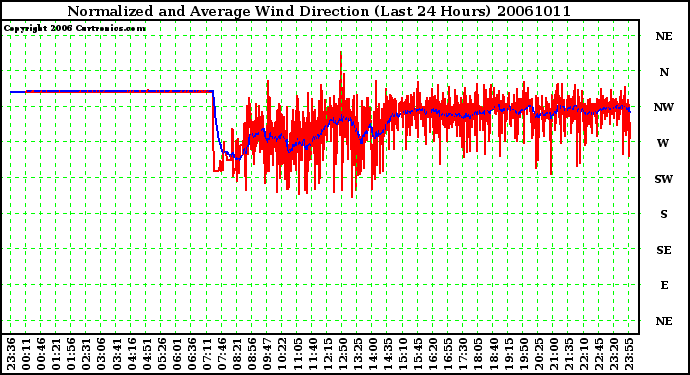690x375 pixels.
Task: Click the 18:40 time label
Action: (x=493, y=354)
